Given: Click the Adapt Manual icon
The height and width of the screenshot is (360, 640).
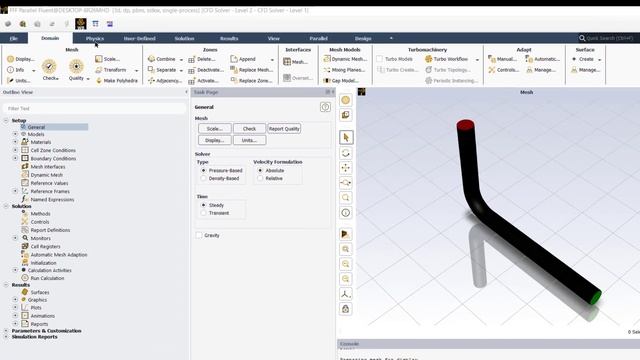Looking at the screenshot, I should click(492, 59).
